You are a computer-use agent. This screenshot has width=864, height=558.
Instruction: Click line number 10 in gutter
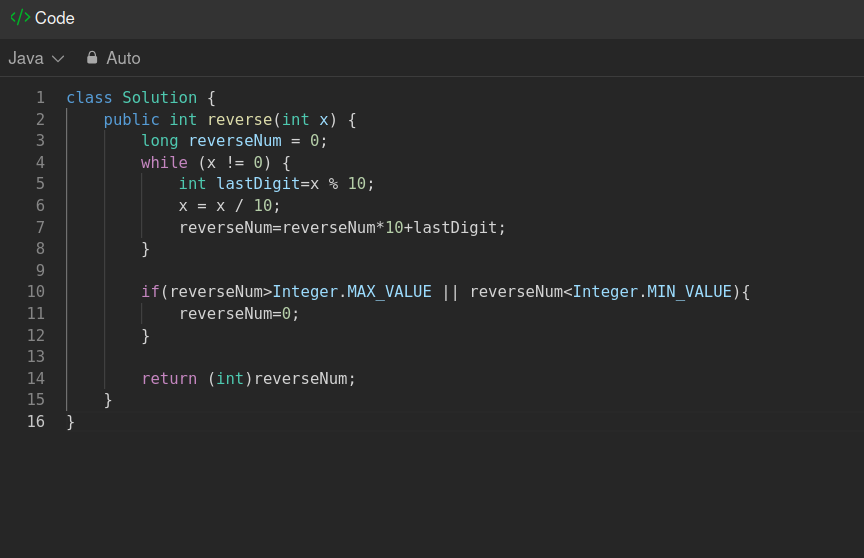pos(36,291)
